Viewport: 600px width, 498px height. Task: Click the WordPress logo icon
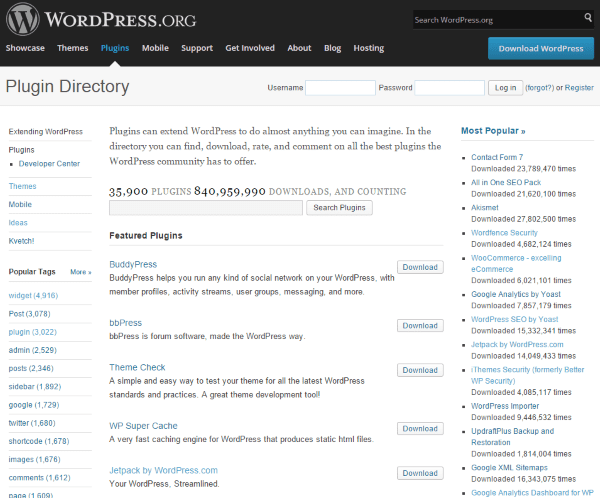[22, 19]
